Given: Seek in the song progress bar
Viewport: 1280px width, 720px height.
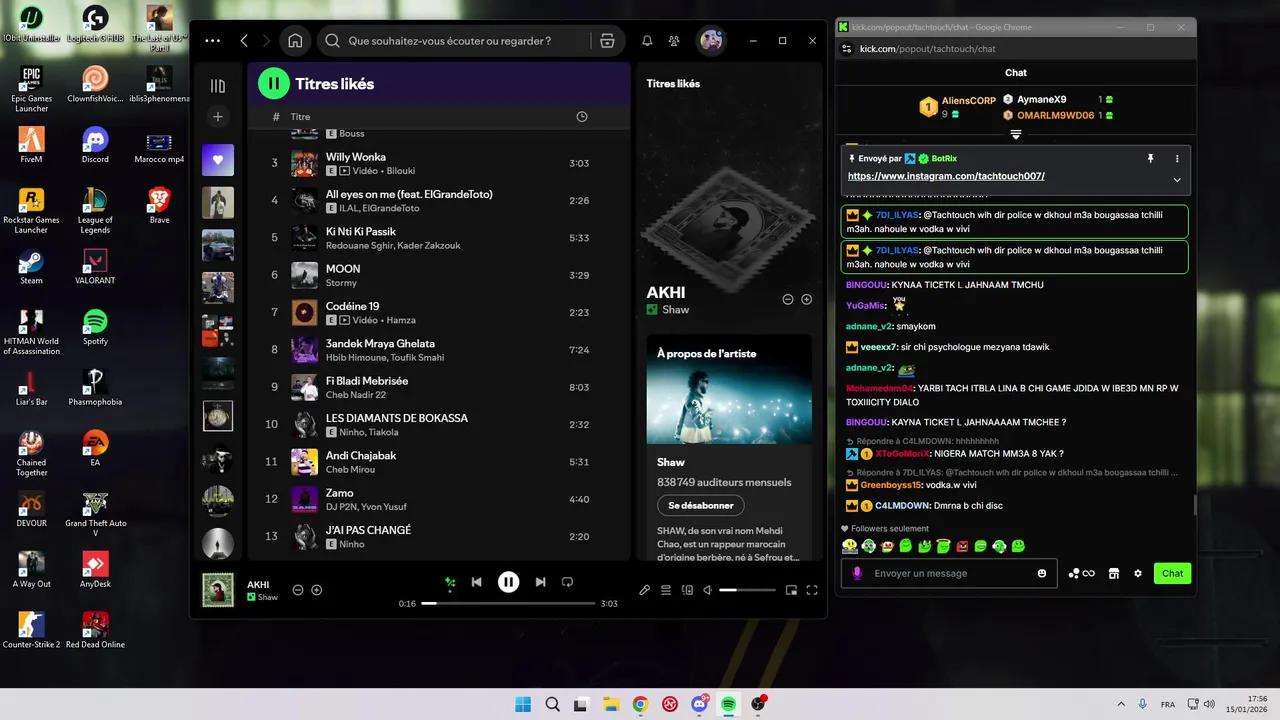Looking at the screenshot, I should point(508,604).
